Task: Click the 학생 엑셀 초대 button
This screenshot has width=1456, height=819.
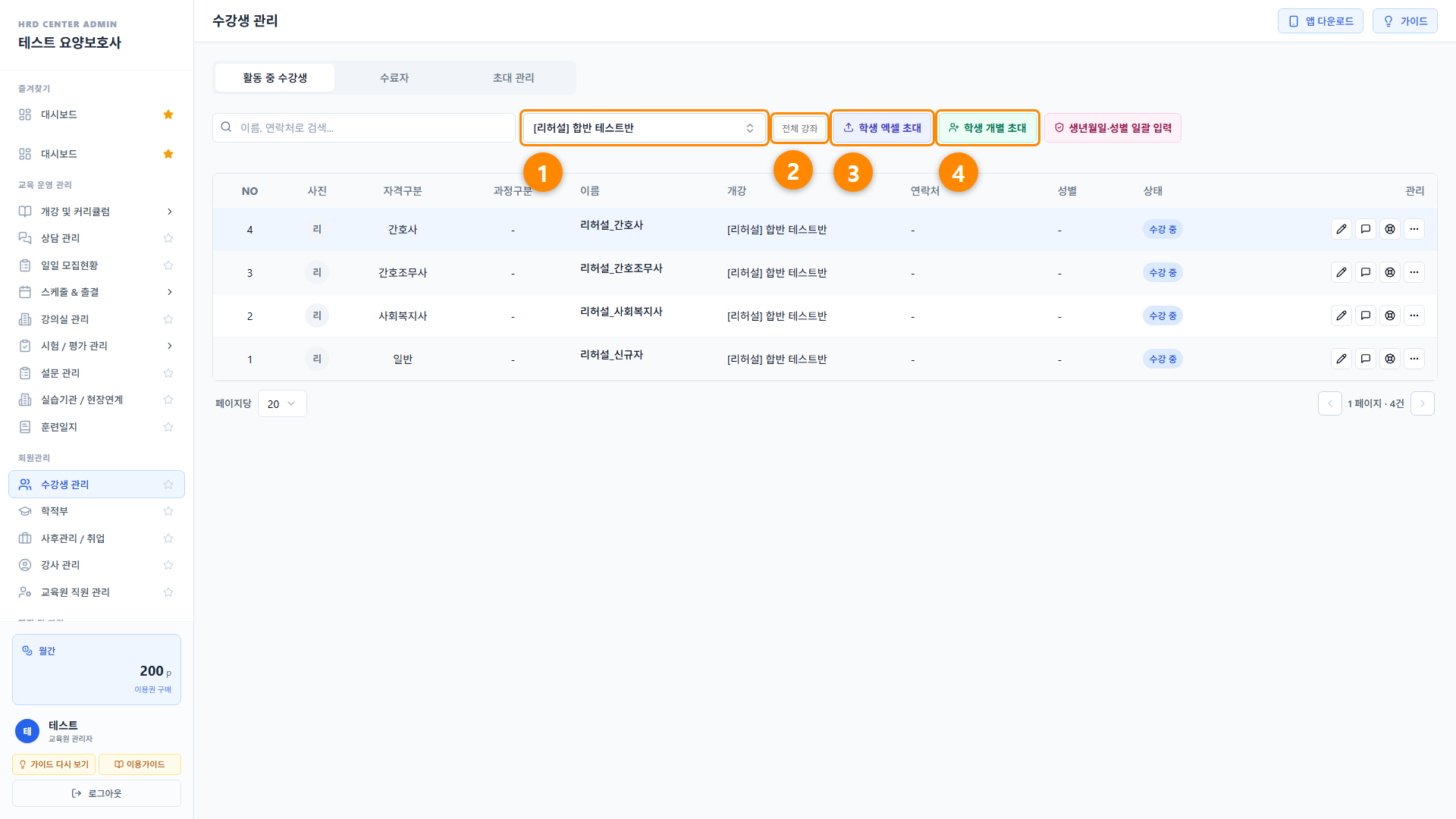Action: click(x=882, y=127)
